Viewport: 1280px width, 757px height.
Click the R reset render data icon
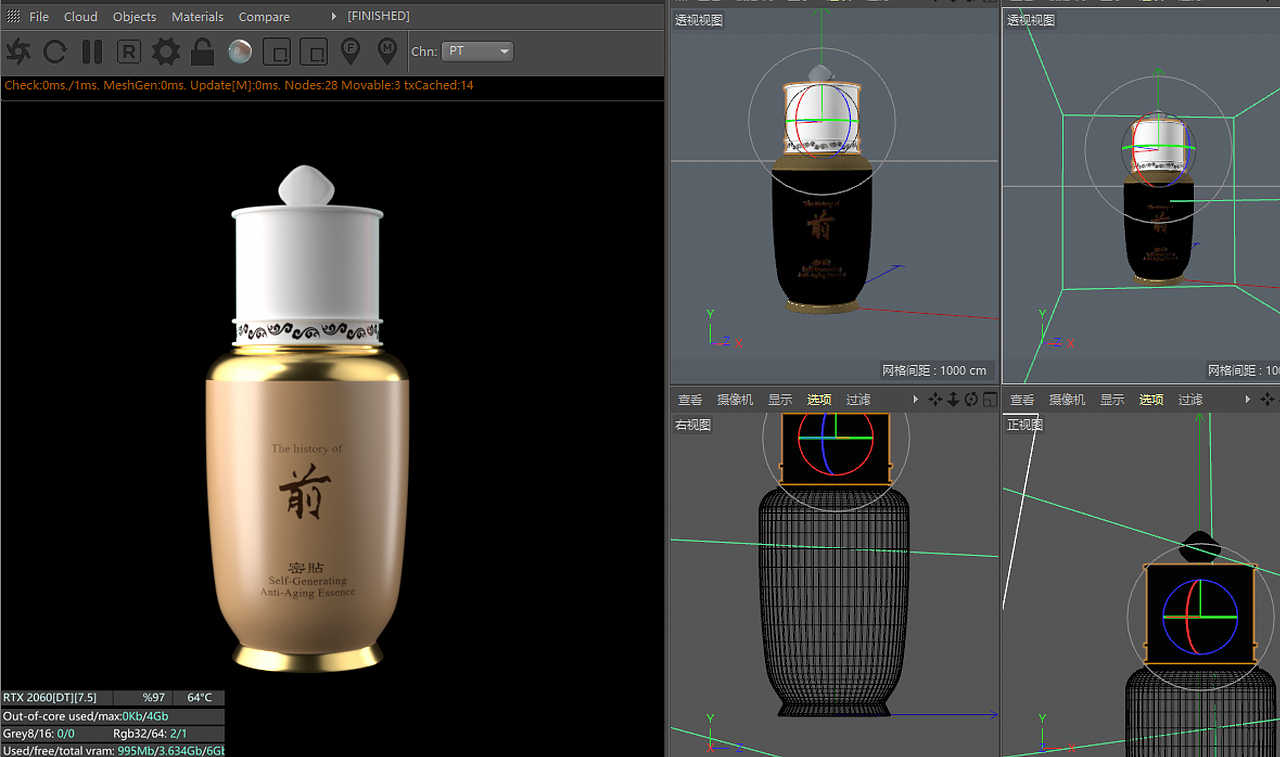click(129, 51)
